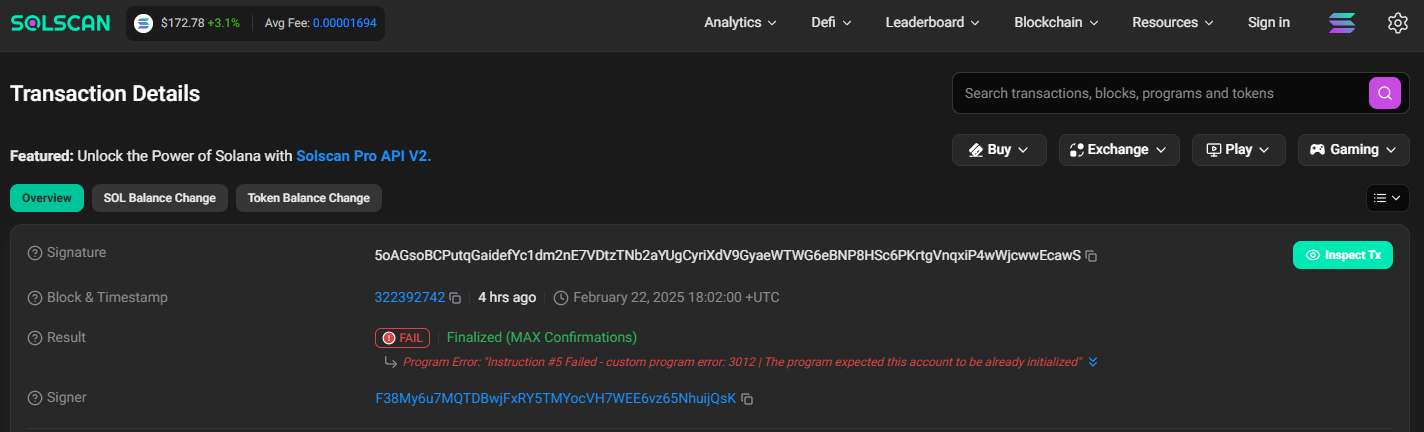
Task: Open the settings gear icon
Action: pyautogui.click(x=1398, y=23)
